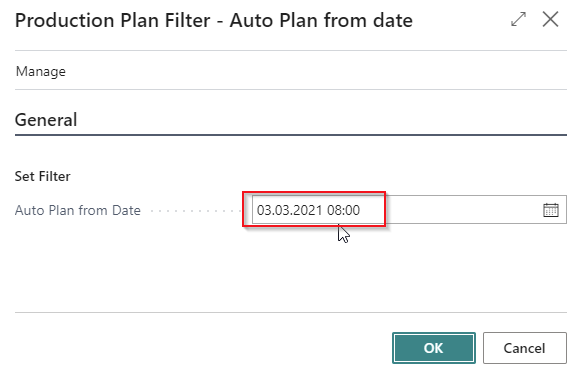Select the Manage action tab
The image size is (587, 382).
point(41,71)
